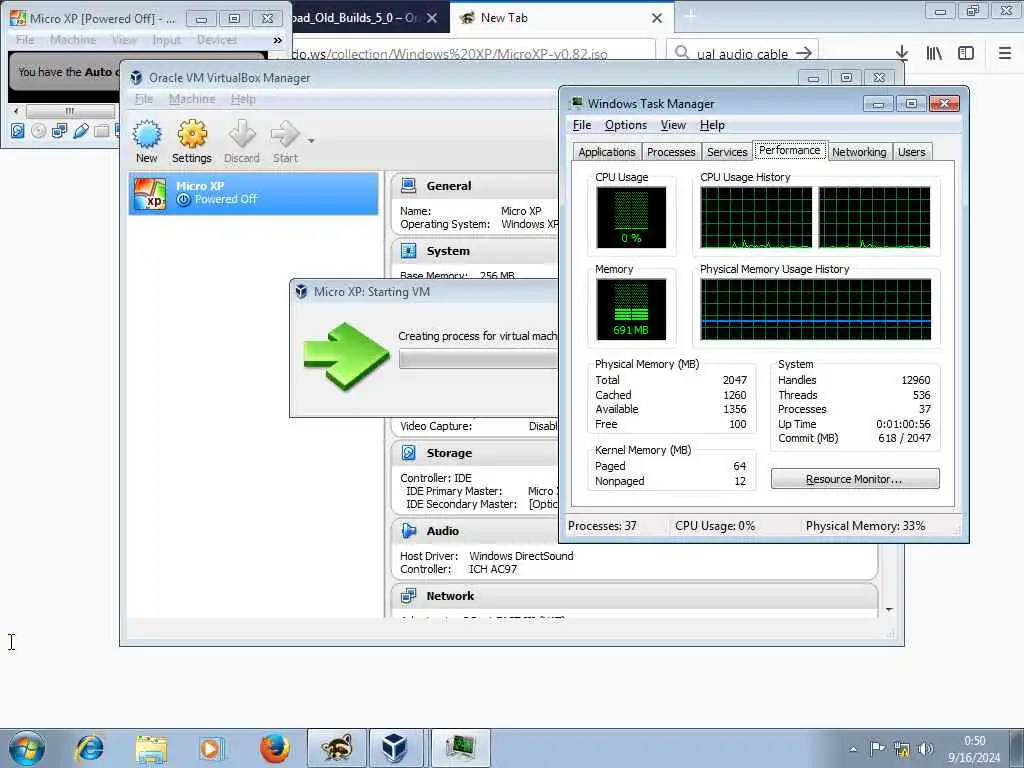Switch to the Processes tab

coord(671,152)
